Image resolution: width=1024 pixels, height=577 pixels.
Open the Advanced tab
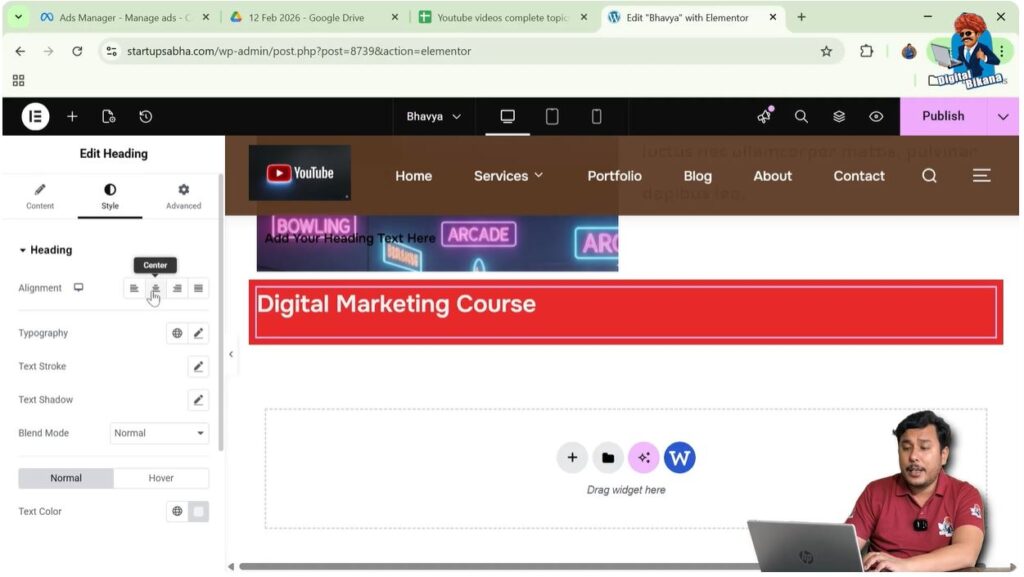184,196
